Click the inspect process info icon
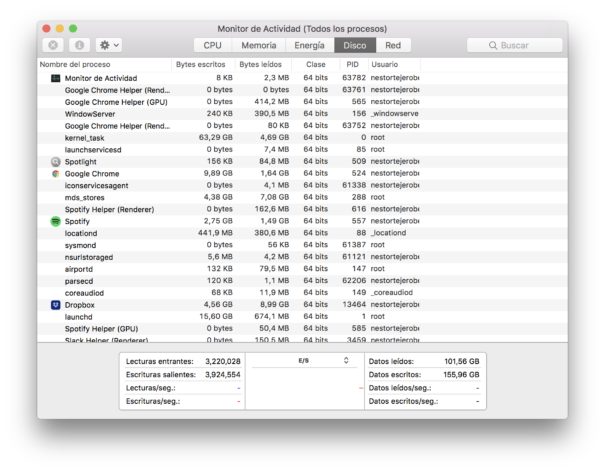The height and width of the screenshot is (472, 605). point(79,46)
